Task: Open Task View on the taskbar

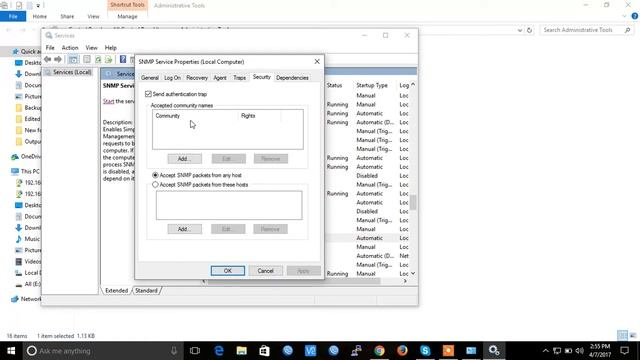Action: coord(195,351)
